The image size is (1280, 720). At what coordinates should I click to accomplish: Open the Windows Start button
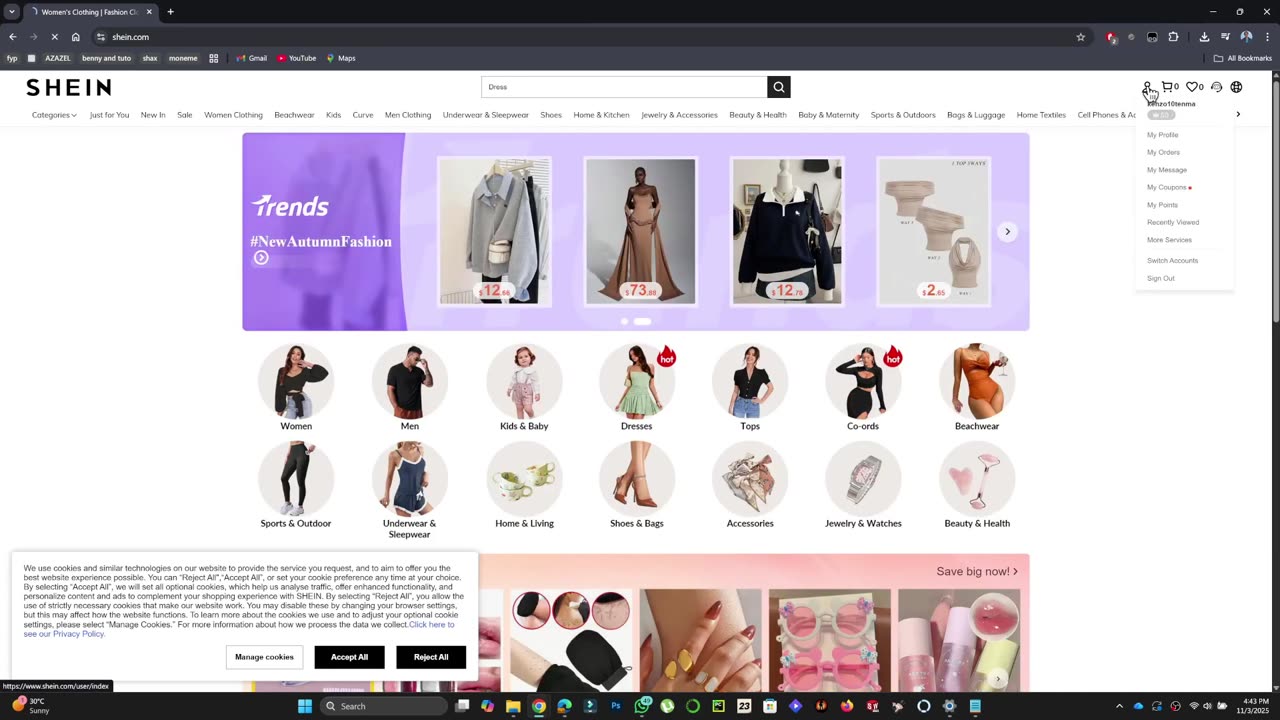tap(305, 706)
